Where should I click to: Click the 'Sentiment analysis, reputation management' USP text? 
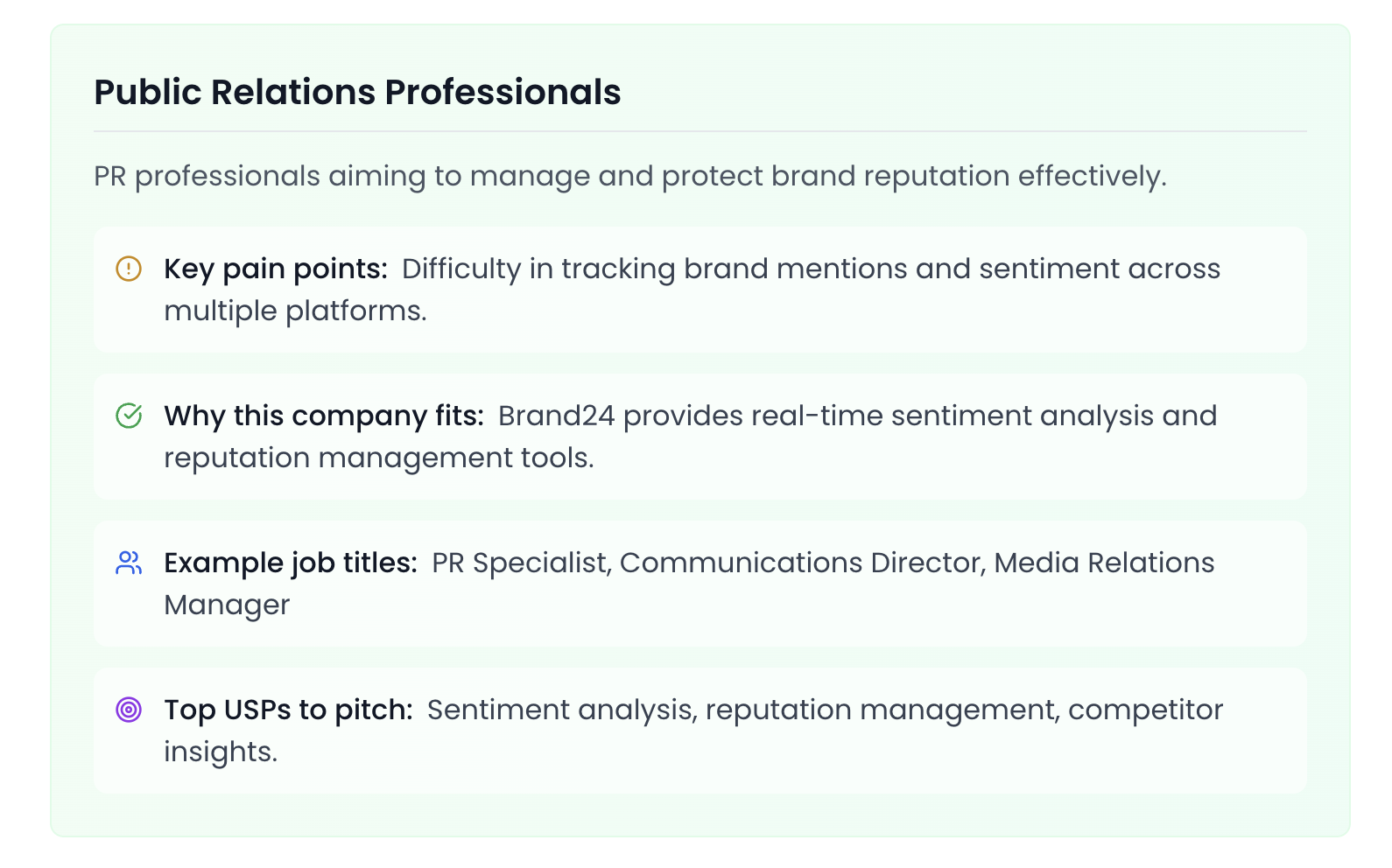pyautogui.click(x=743, y=710)
